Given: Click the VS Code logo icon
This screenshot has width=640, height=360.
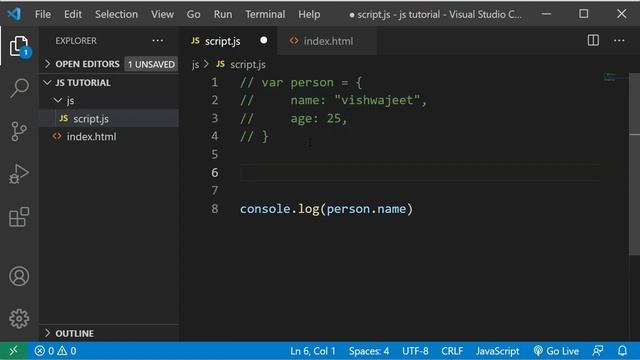Looking at the screenshot, I should 14,14.
